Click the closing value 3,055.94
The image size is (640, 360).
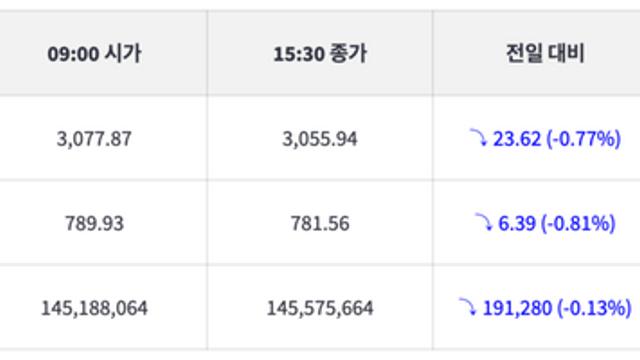point(320,139)
